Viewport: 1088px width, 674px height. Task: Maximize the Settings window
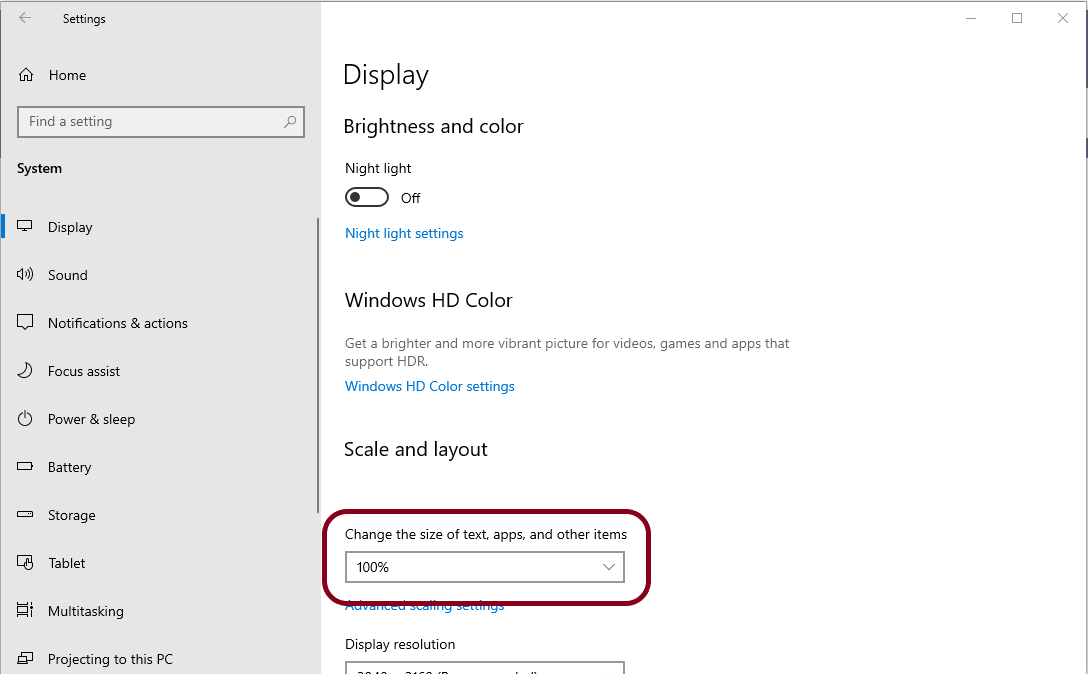point(1017,18)
